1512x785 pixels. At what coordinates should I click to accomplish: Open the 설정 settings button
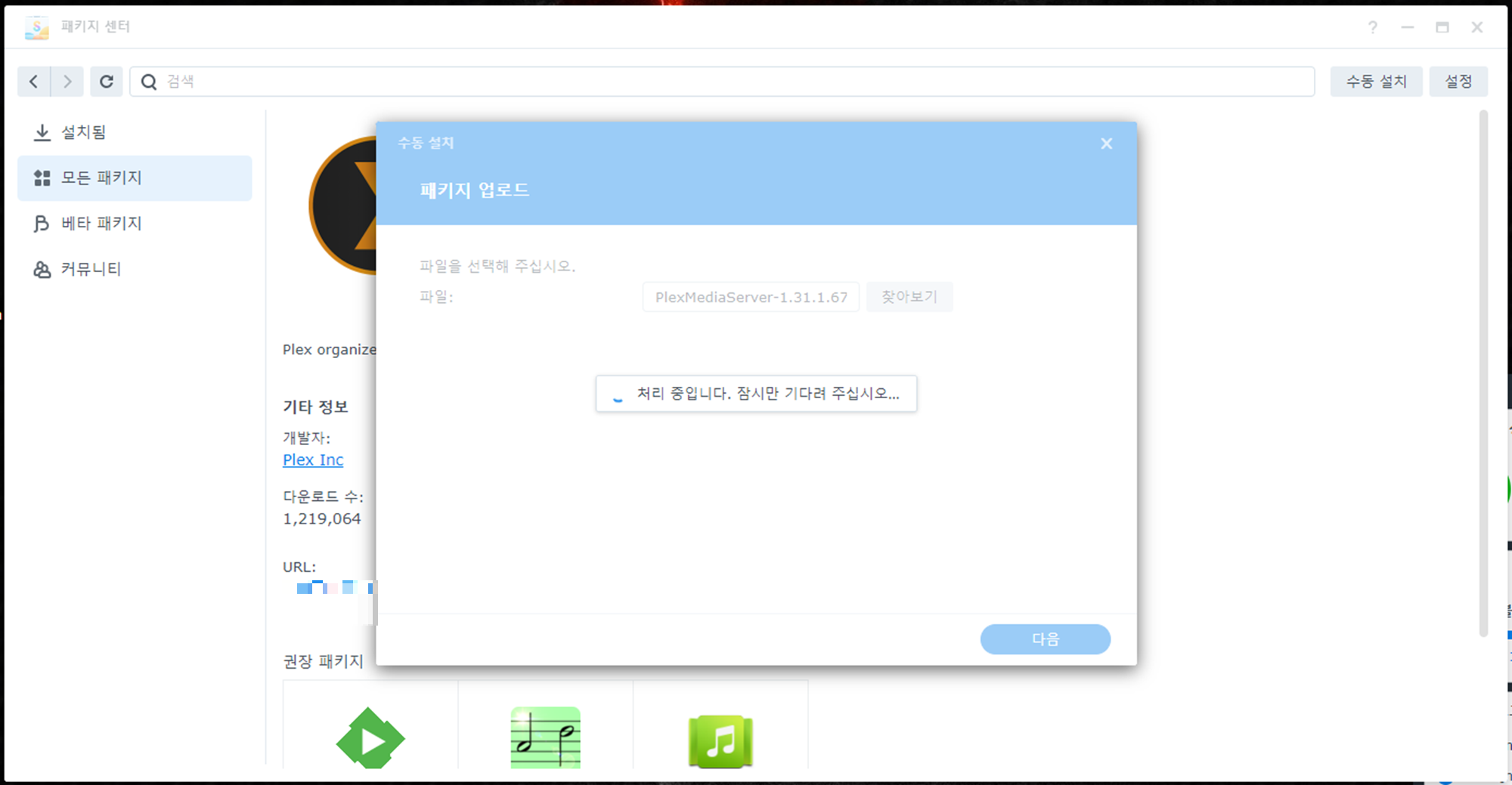1458,82
